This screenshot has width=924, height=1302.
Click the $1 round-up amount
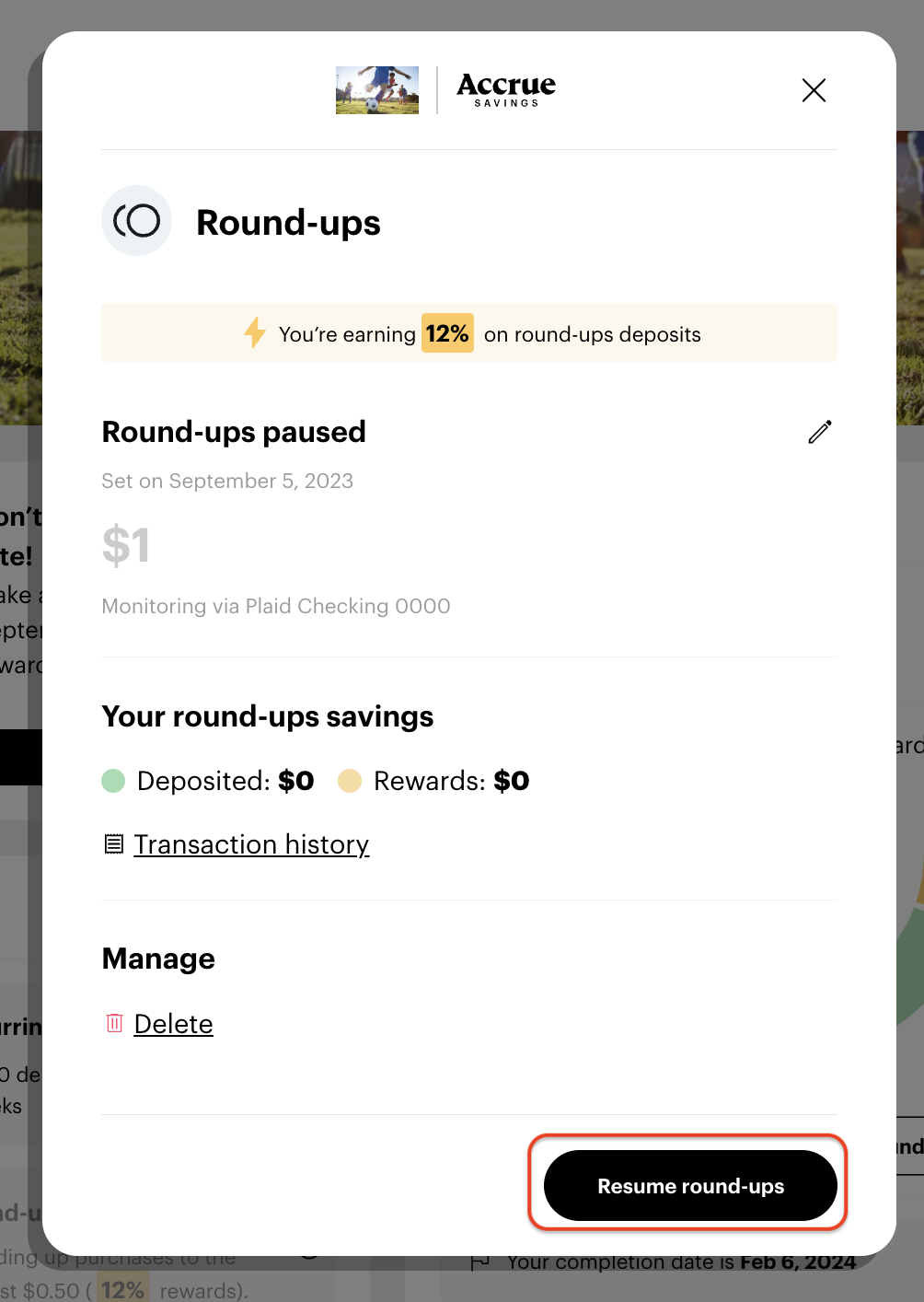(126, 544)
